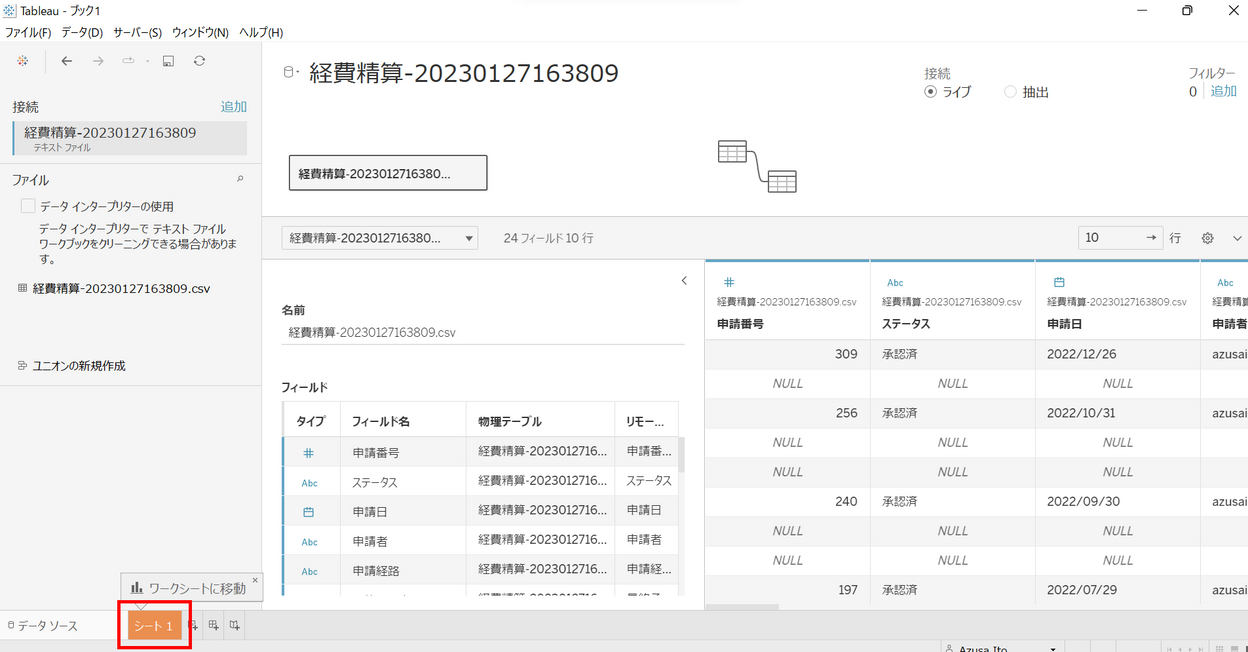Close the ワークシートに移動 tooltip

pyautogui.click(x=255, y=580)
